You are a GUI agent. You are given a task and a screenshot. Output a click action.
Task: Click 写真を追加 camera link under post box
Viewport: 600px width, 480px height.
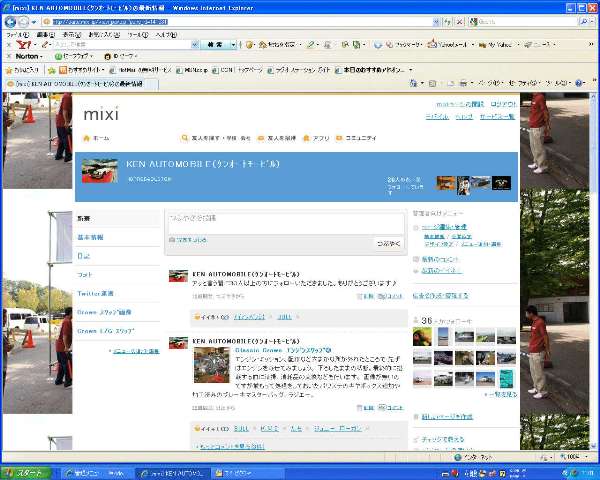[188, 240]
